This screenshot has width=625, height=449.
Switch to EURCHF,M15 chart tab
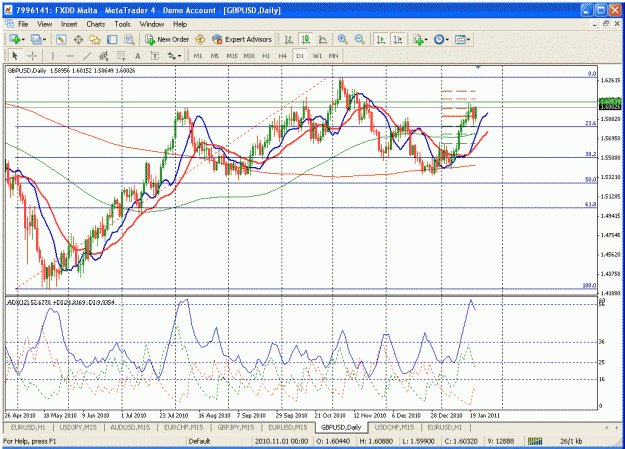point(183,427)
